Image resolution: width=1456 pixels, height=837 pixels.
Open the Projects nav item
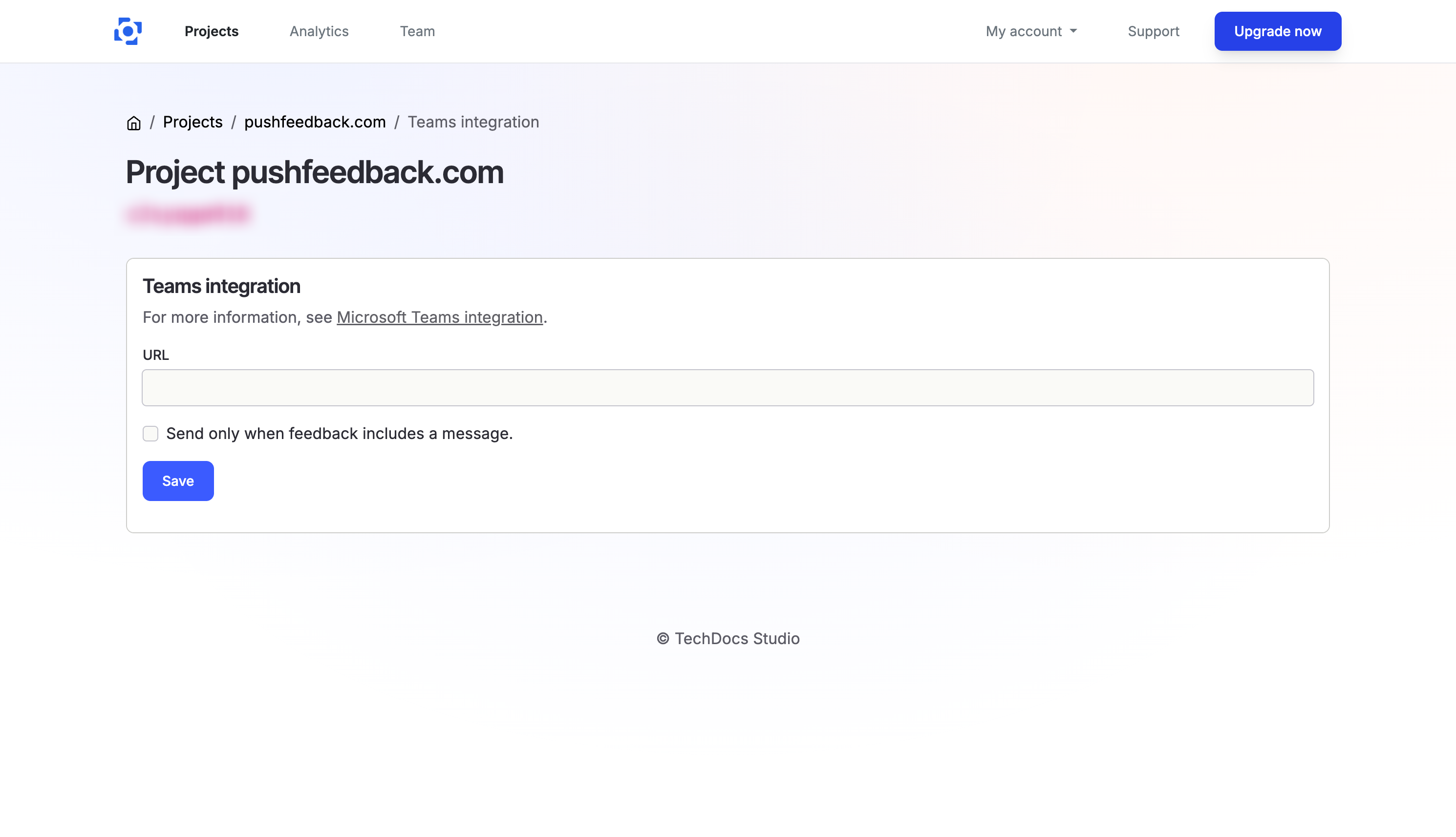click(x=211, y=31)
